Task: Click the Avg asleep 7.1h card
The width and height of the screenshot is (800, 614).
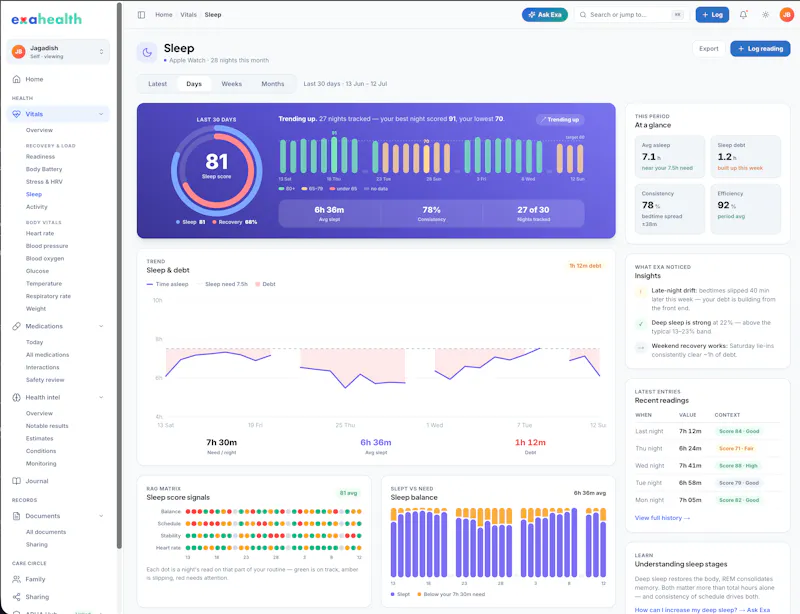Action: point(670,157)
